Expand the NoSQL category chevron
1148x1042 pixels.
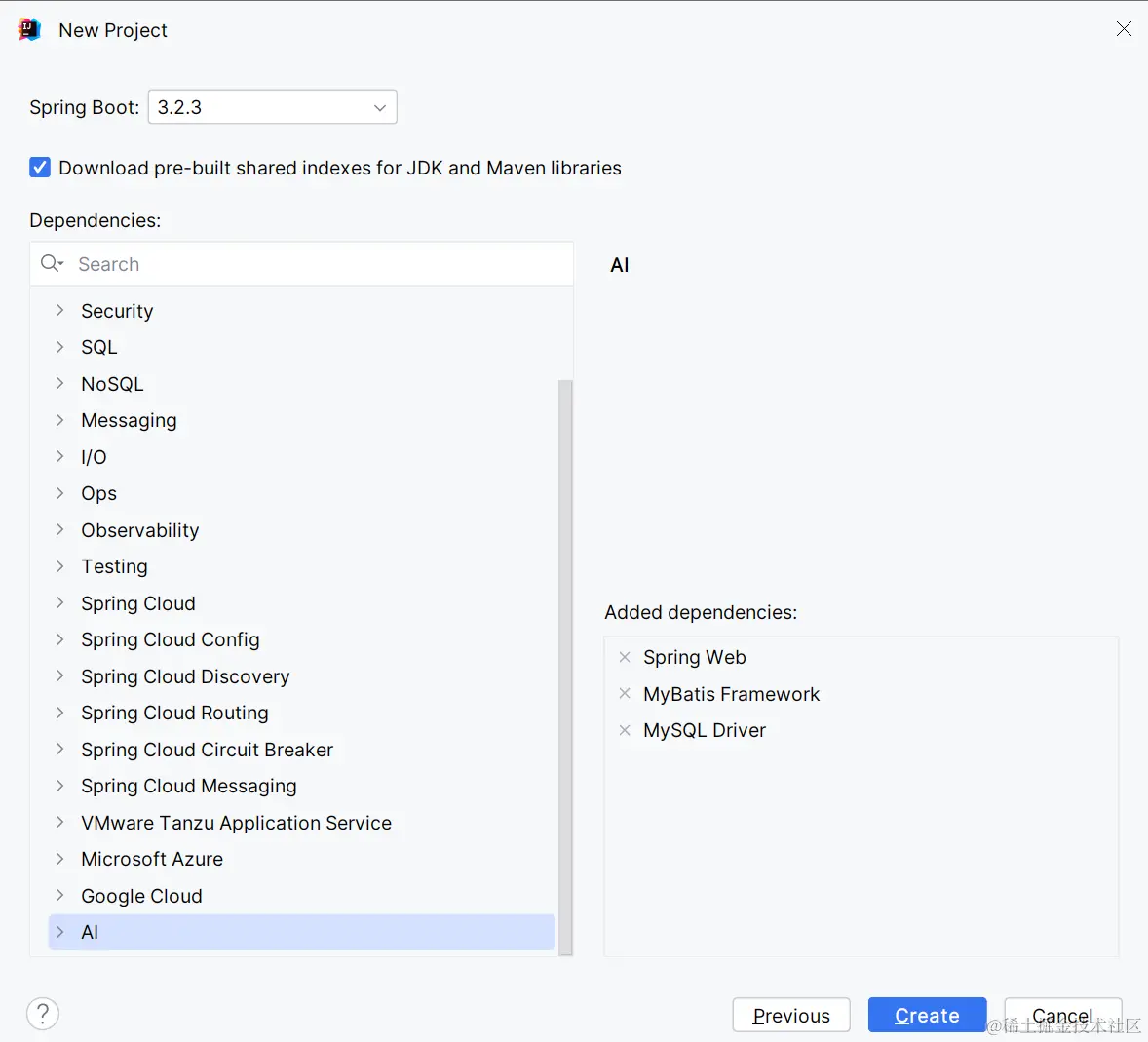[60, 383]
